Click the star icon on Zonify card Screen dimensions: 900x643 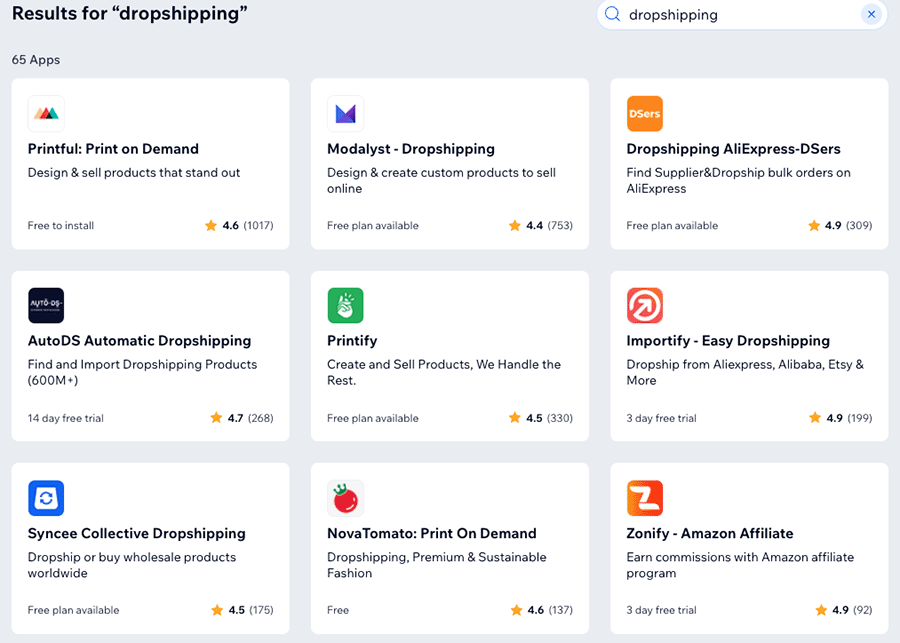[821, 610]
